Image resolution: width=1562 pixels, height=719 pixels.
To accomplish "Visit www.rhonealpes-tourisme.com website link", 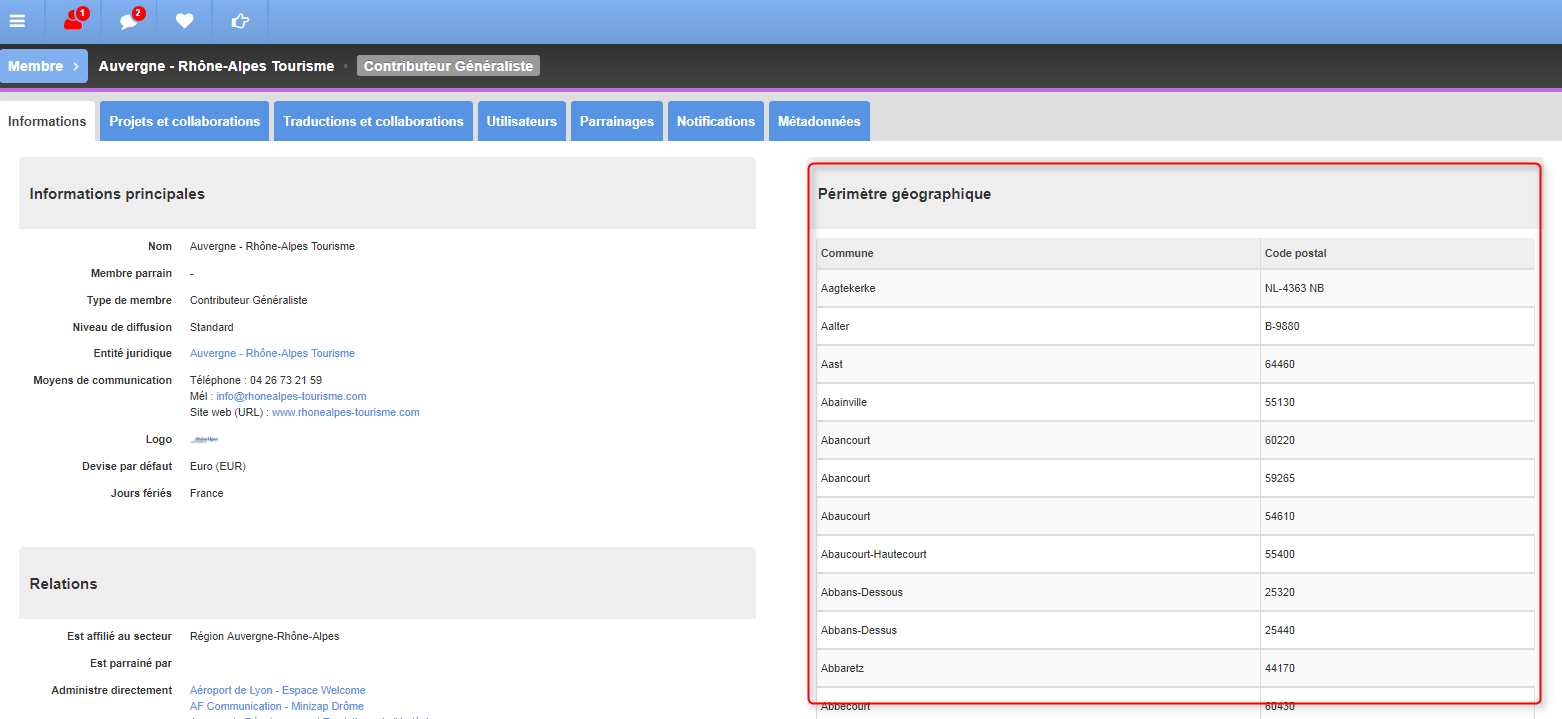I will 346,412.
